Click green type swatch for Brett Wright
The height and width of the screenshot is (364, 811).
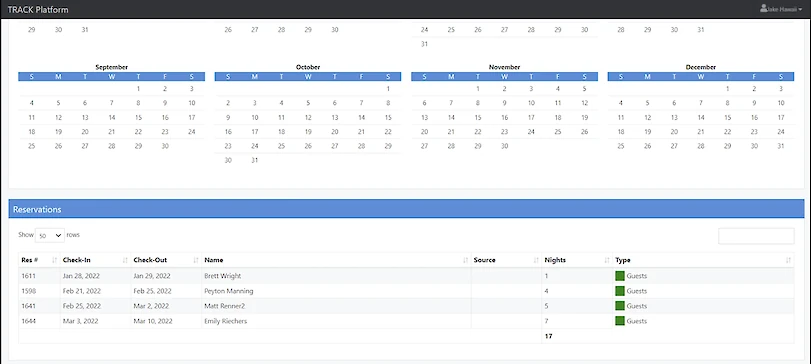pos(620,276)
